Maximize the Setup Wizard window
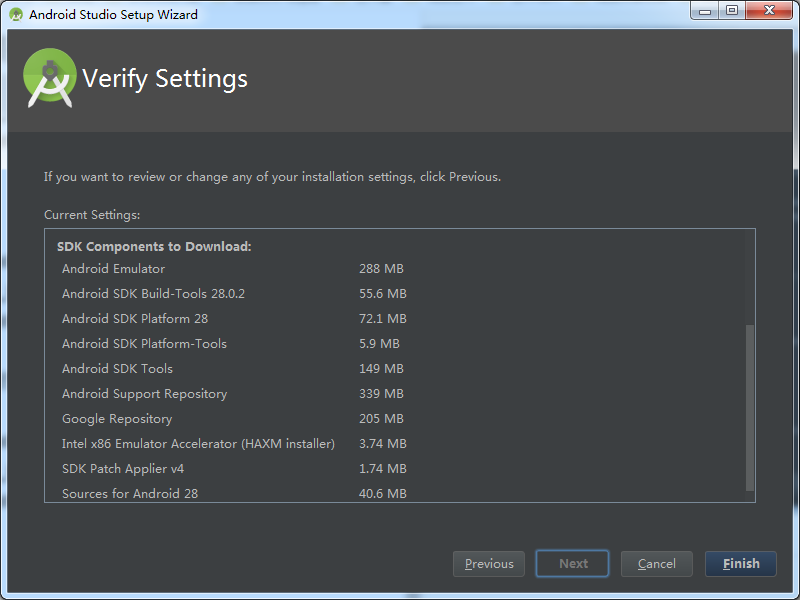The height and width of the screenshot is (600, 800). (732, 11)
